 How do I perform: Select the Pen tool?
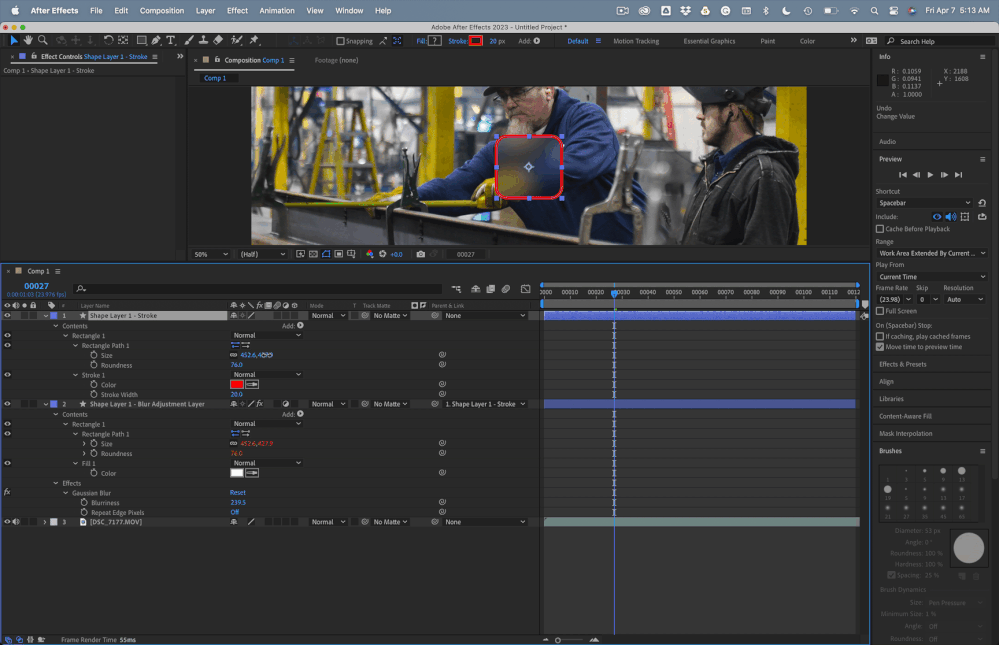(156, 40)
